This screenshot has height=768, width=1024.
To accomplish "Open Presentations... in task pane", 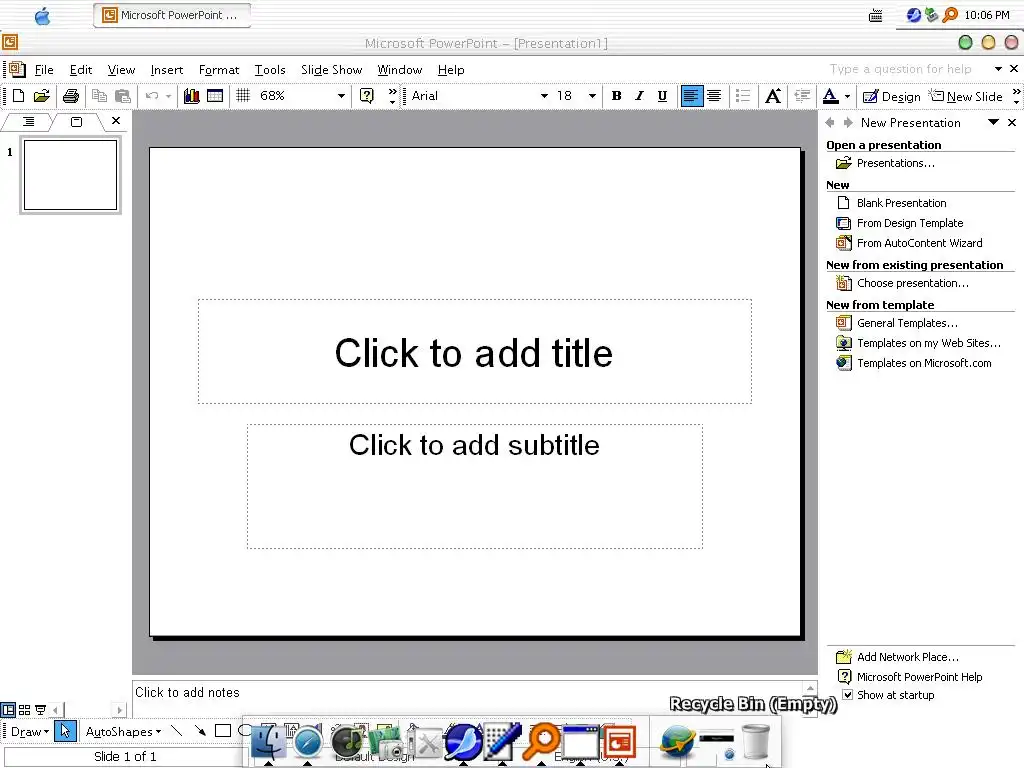I will point(895,163).
